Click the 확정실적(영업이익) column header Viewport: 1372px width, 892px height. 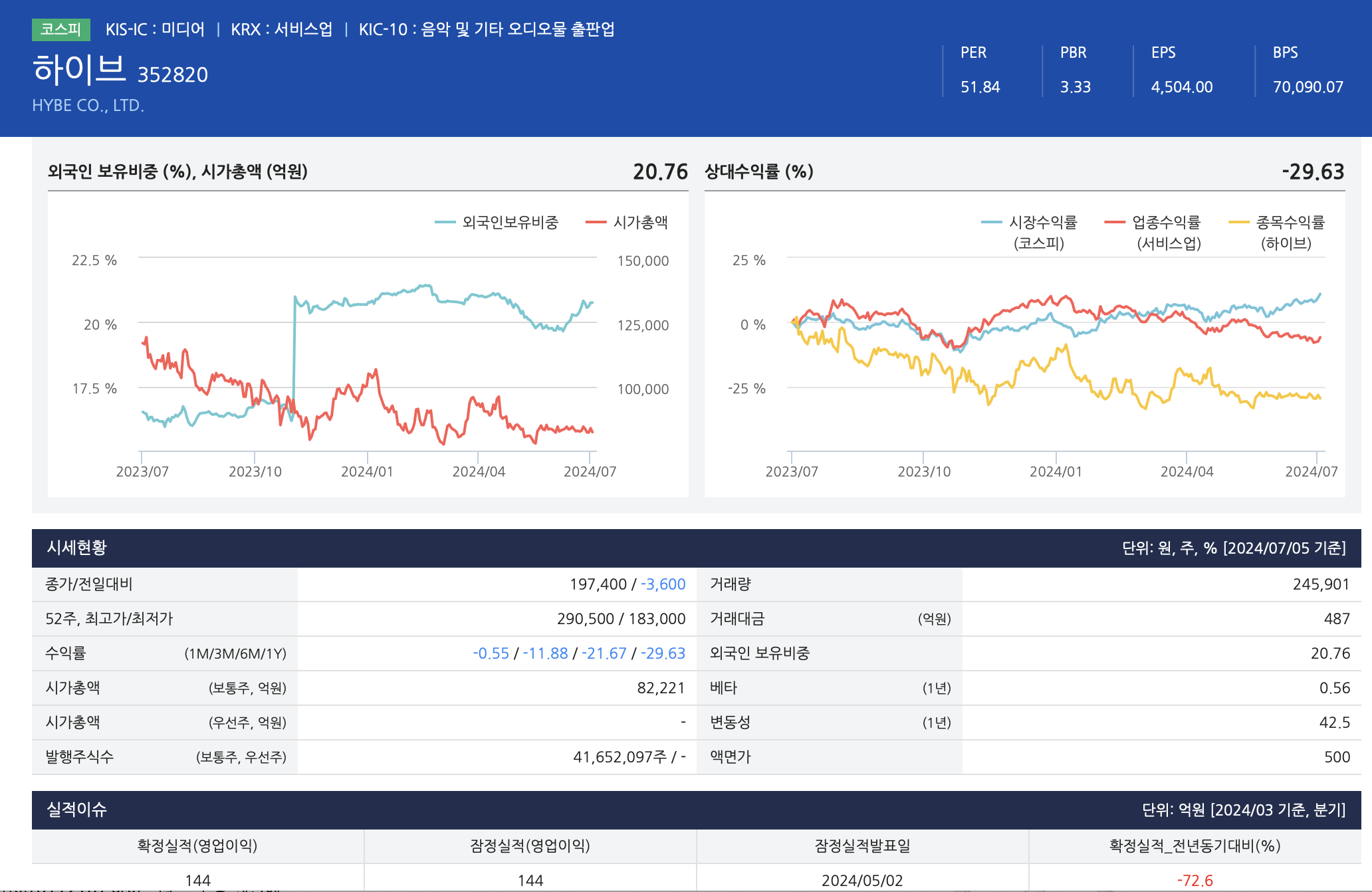pos(197,845)
